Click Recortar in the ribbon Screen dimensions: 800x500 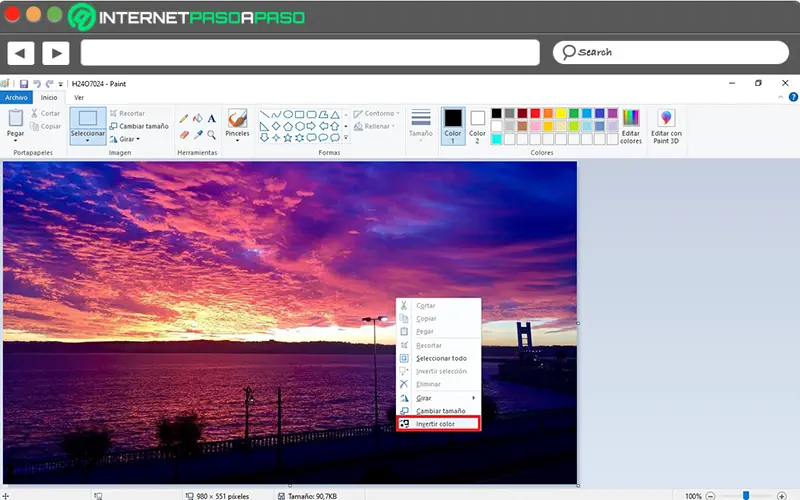(128, 113)
